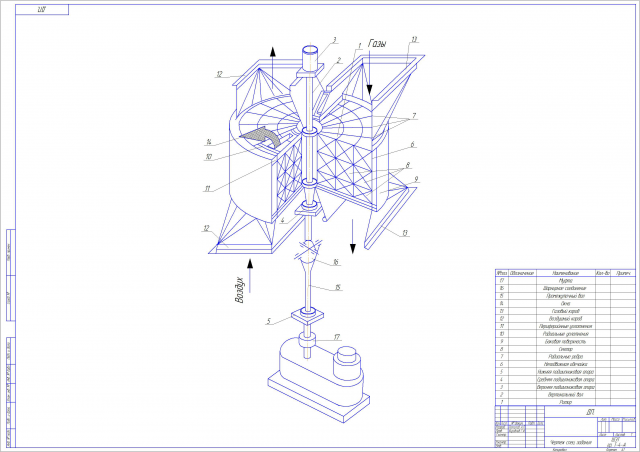Select callout number 16 at the joint
The height and width of the screenshot is (452, 640).
point(336,262)
